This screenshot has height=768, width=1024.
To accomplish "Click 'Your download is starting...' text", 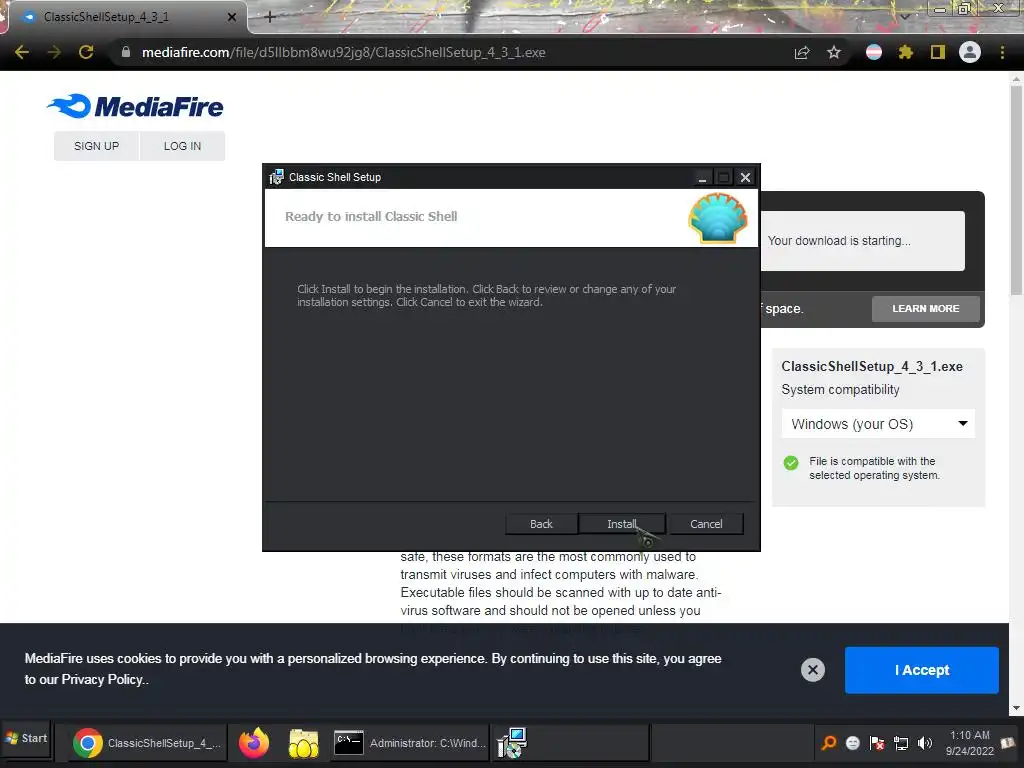I will pos(839,240).
